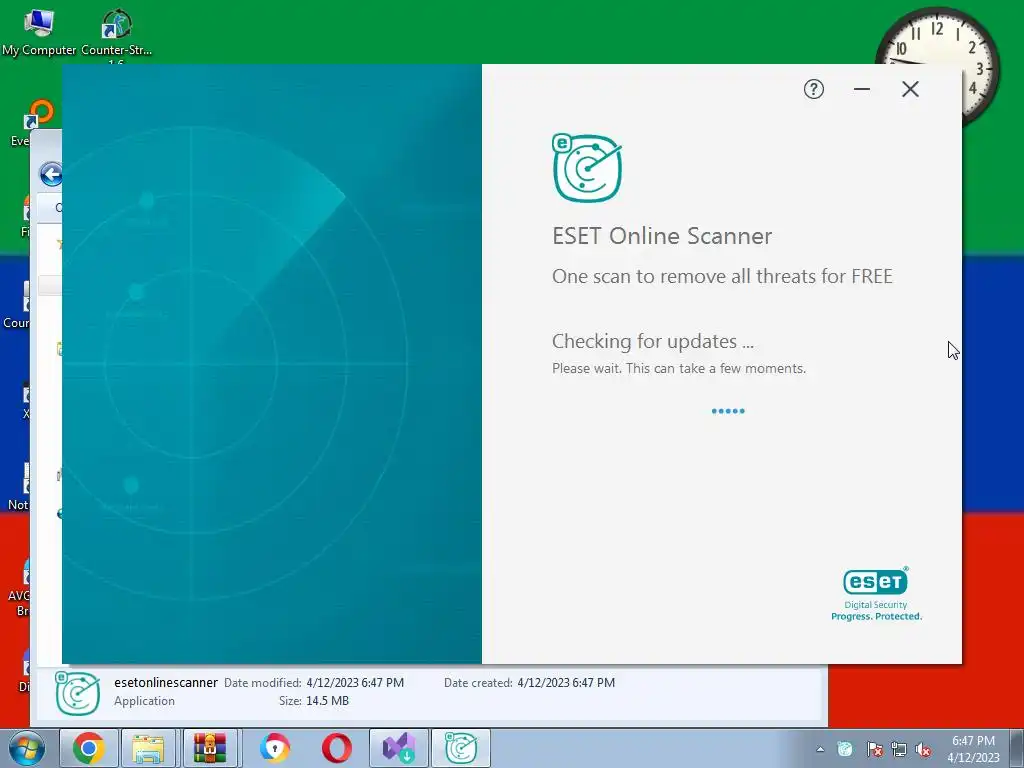The width and height of the screenshot is (1024, 768).
Task: Open ESET Online Scanner help question mark
Action: 813,89
